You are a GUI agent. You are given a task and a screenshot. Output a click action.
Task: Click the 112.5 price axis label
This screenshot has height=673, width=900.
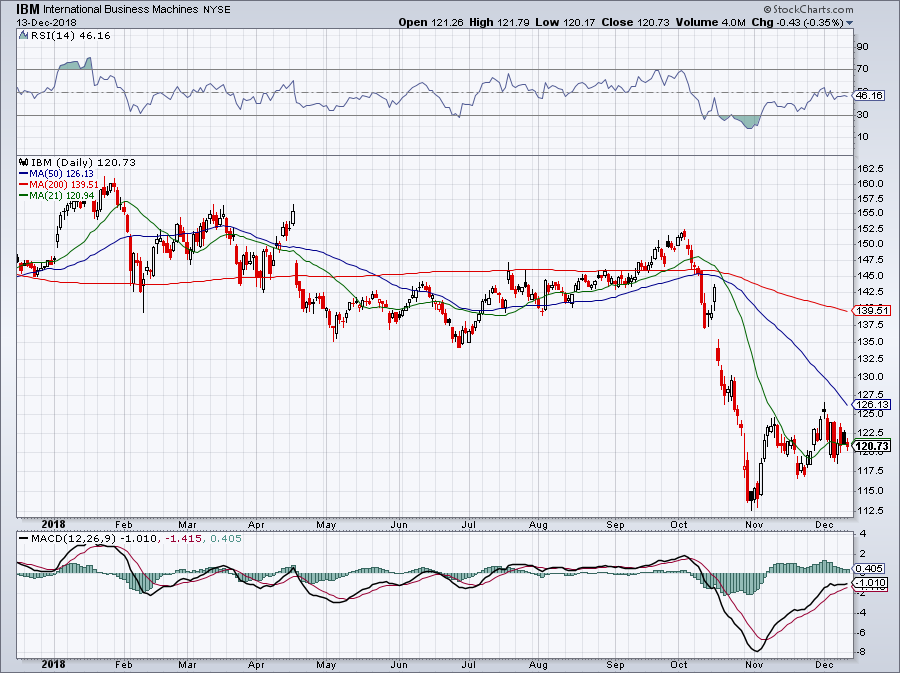coord(870,510)
